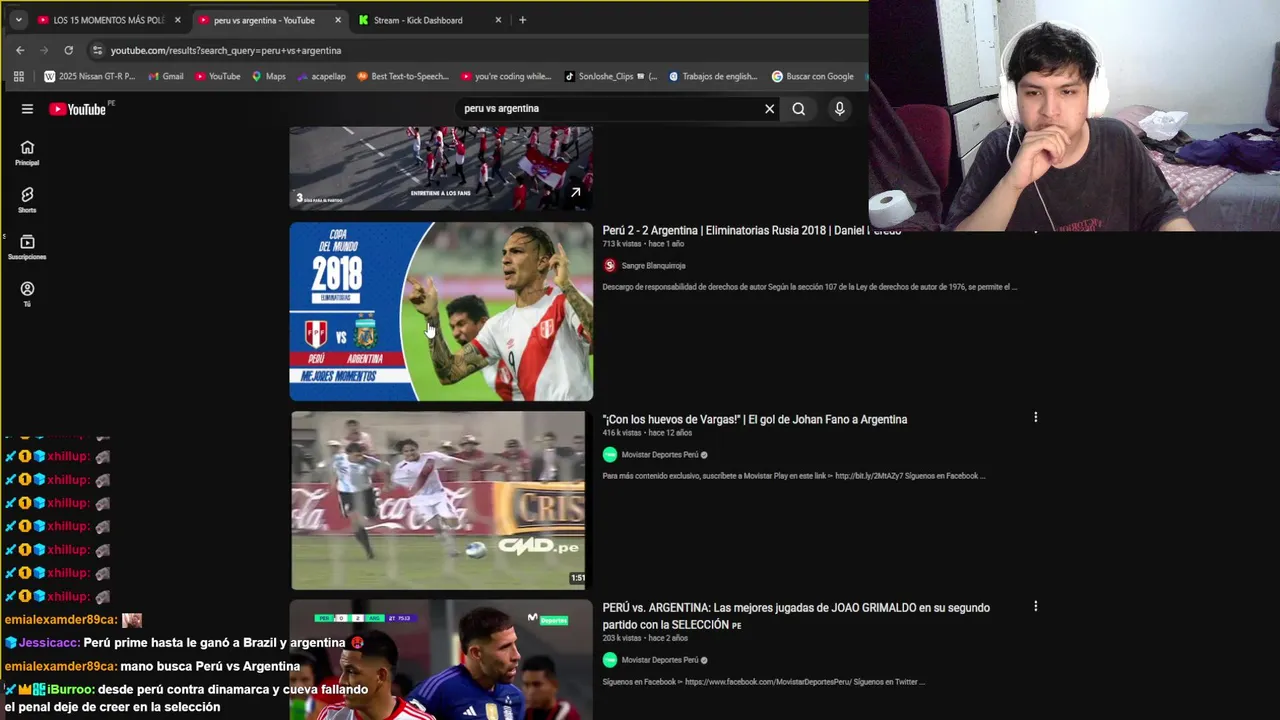Open Movistar avatar next to Grimaldo video
Viewport: 1280px width, 720px height.
click(610, 660)
